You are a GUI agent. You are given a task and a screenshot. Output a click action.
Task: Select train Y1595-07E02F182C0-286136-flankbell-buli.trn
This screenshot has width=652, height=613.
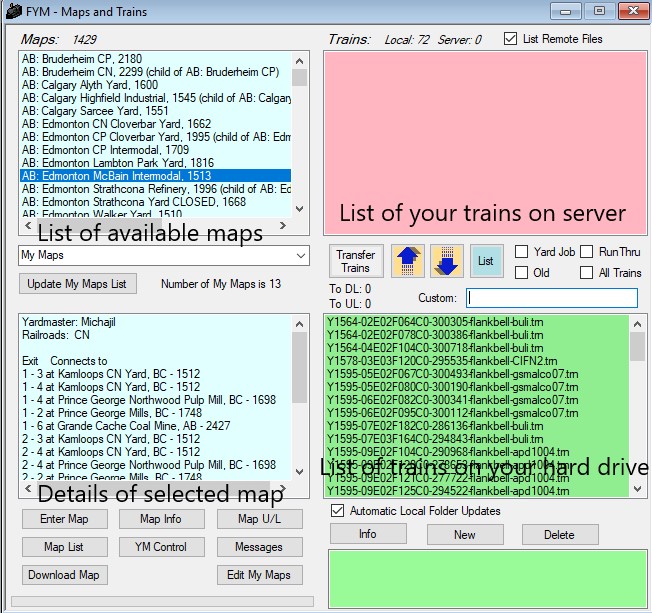pyautogui.click(x=477, y=426)
